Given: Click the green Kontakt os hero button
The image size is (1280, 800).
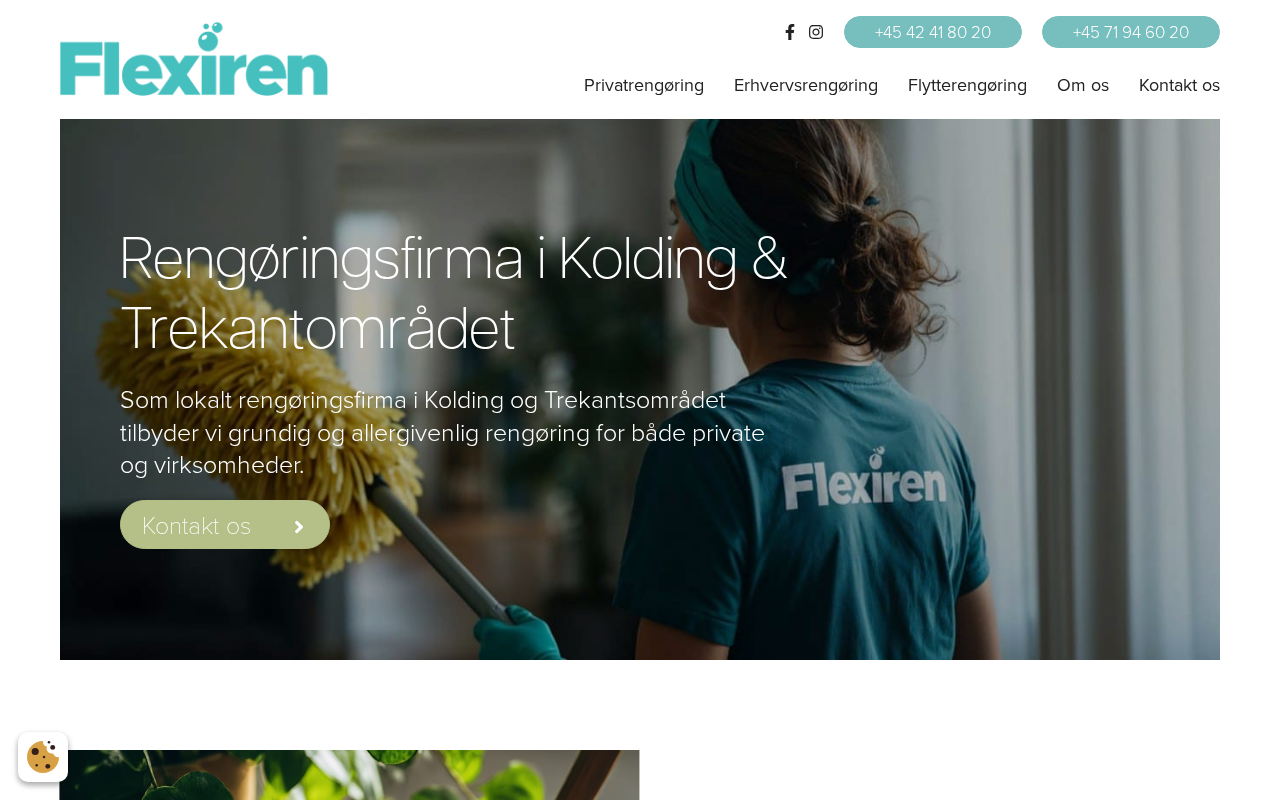Looking at the screenshot, I should tap(225, 525).
